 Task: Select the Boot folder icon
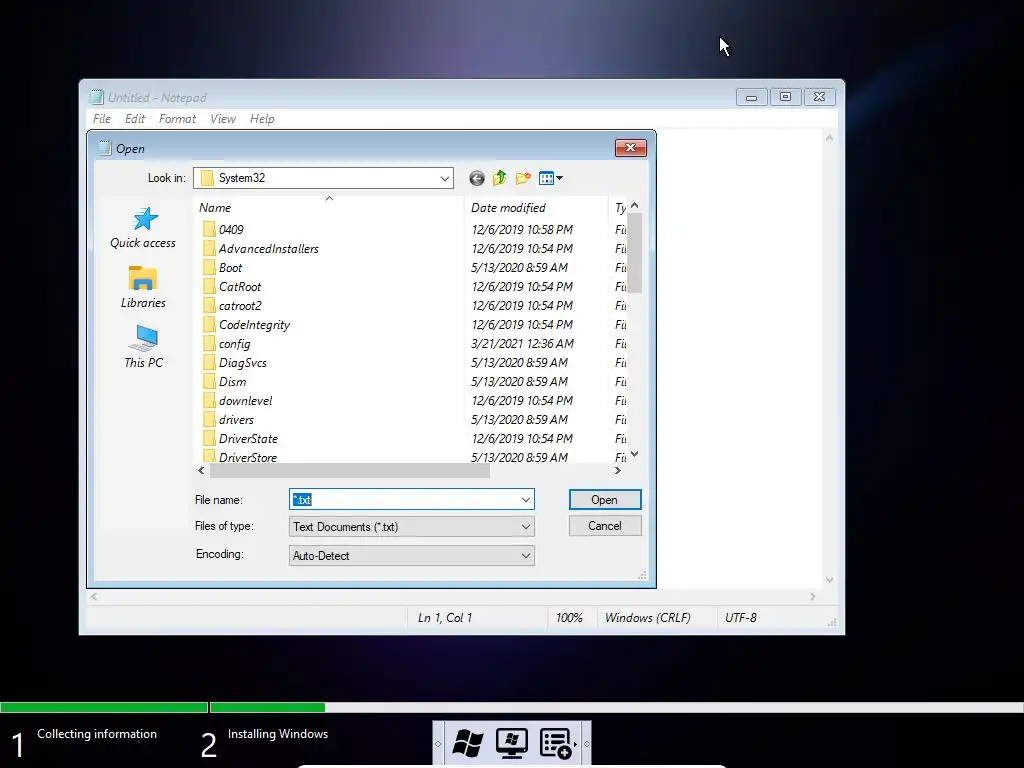(209, 267)
